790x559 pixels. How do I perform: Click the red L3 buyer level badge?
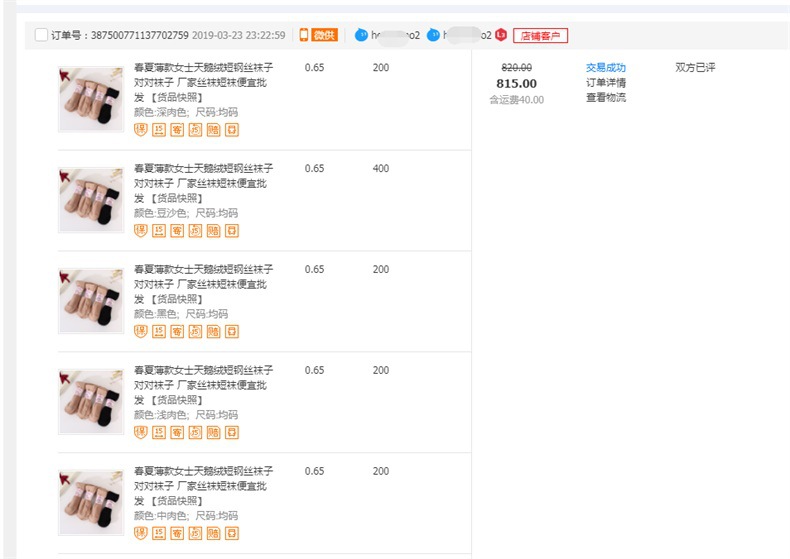click(501, 35)
